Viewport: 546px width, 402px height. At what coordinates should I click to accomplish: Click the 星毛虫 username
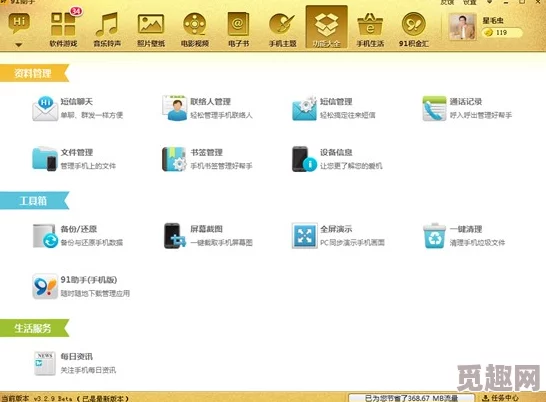tap(493, 21)
